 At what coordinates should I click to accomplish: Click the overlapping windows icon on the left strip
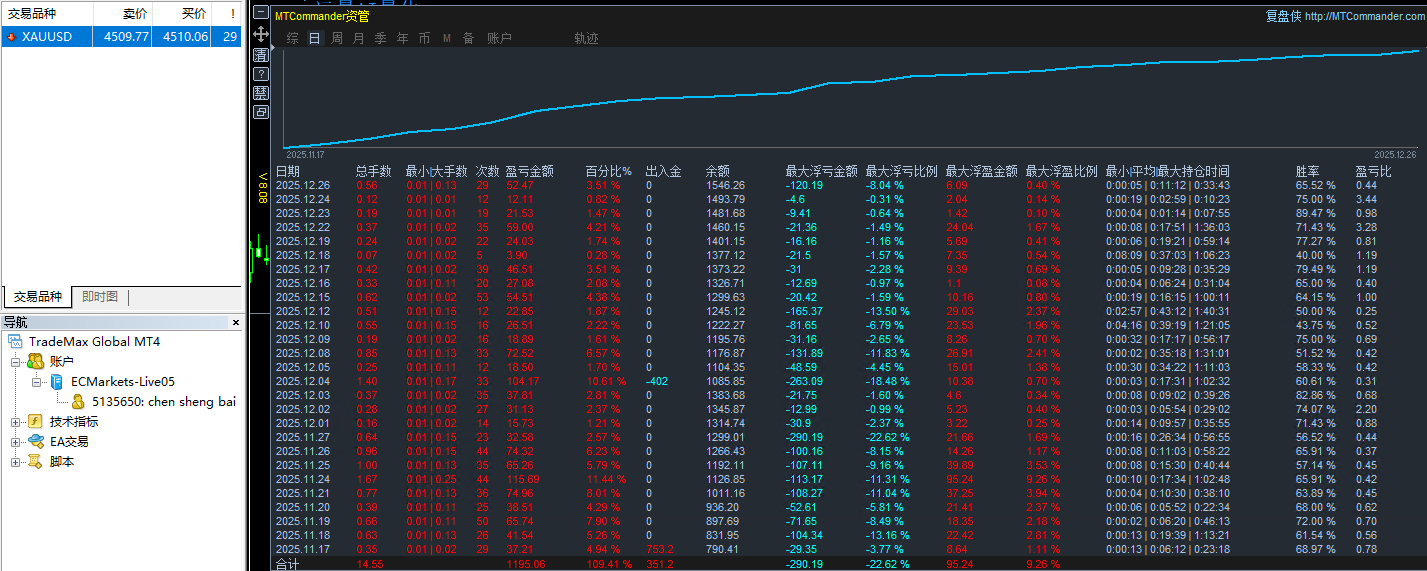261,112
